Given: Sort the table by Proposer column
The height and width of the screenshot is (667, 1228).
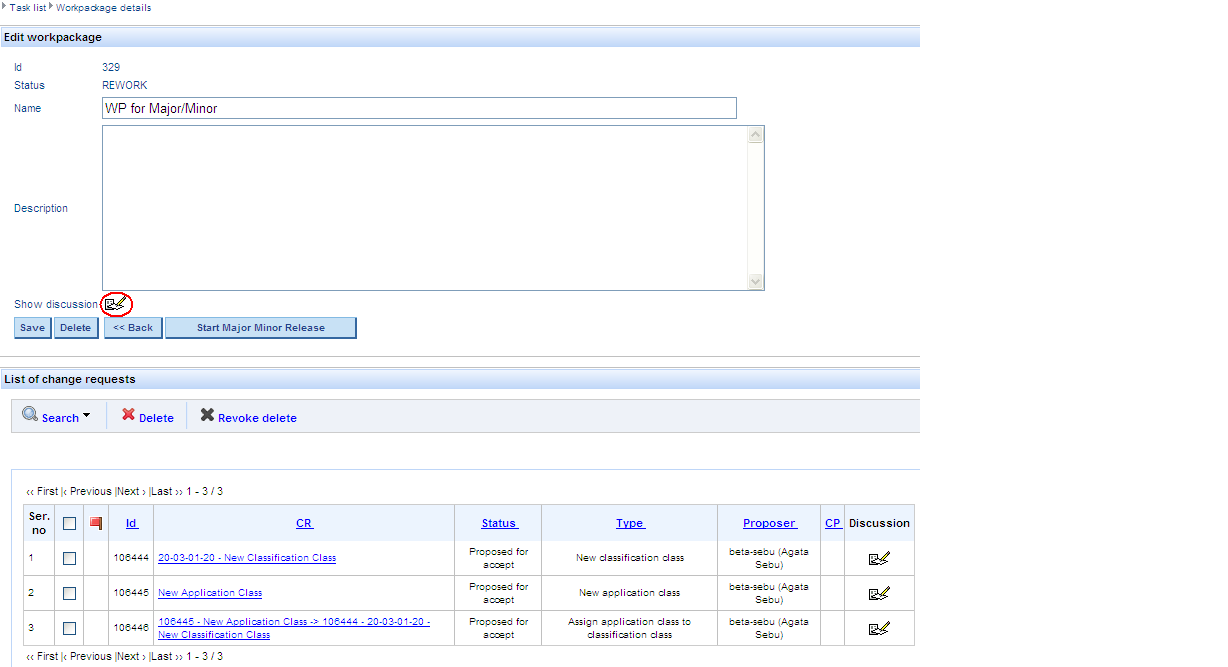Looking at the screenshot, I should [769, 523].
